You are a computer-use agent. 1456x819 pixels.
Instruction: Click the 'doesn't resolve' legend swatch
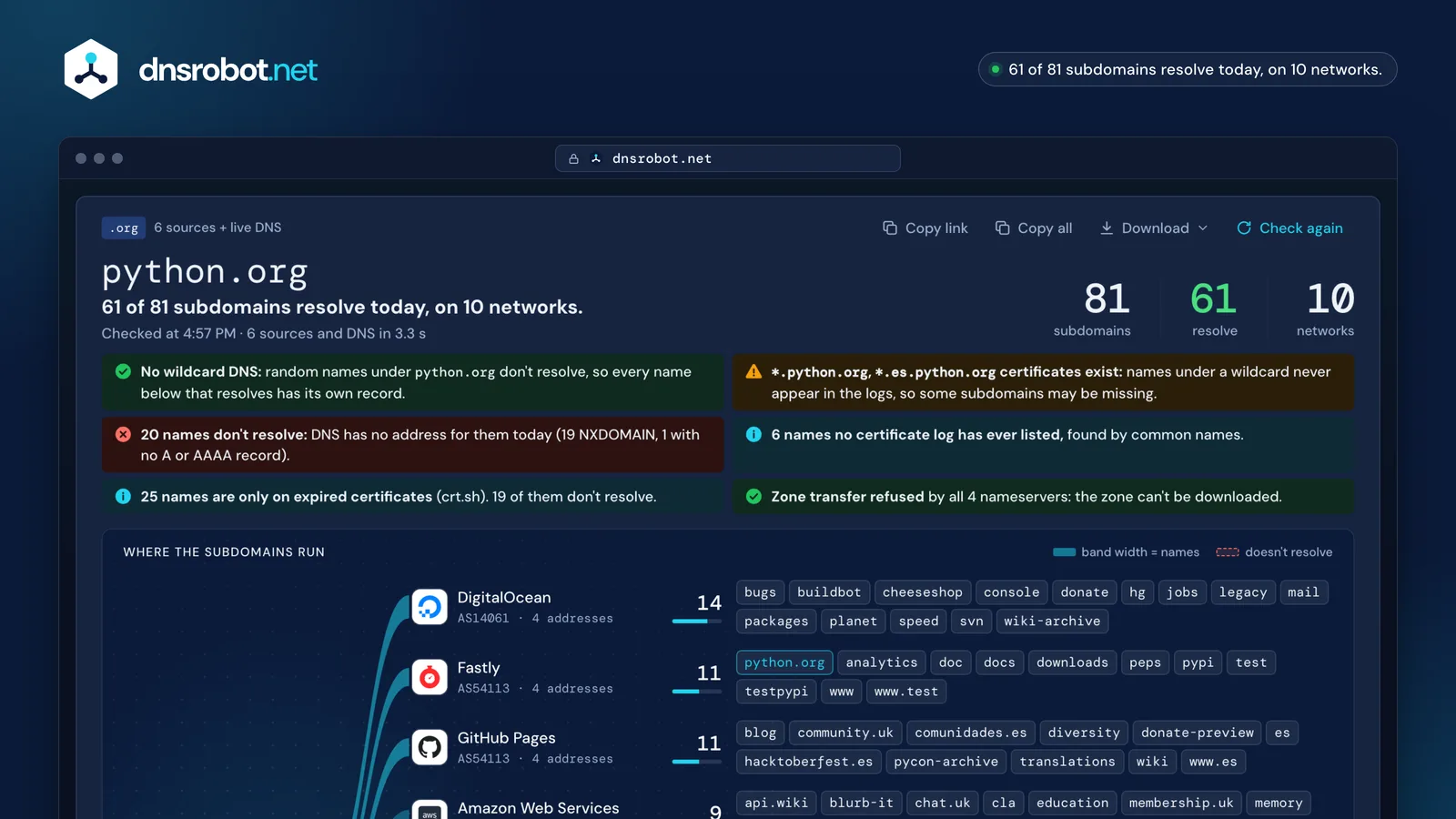[x=1228, y=552]
